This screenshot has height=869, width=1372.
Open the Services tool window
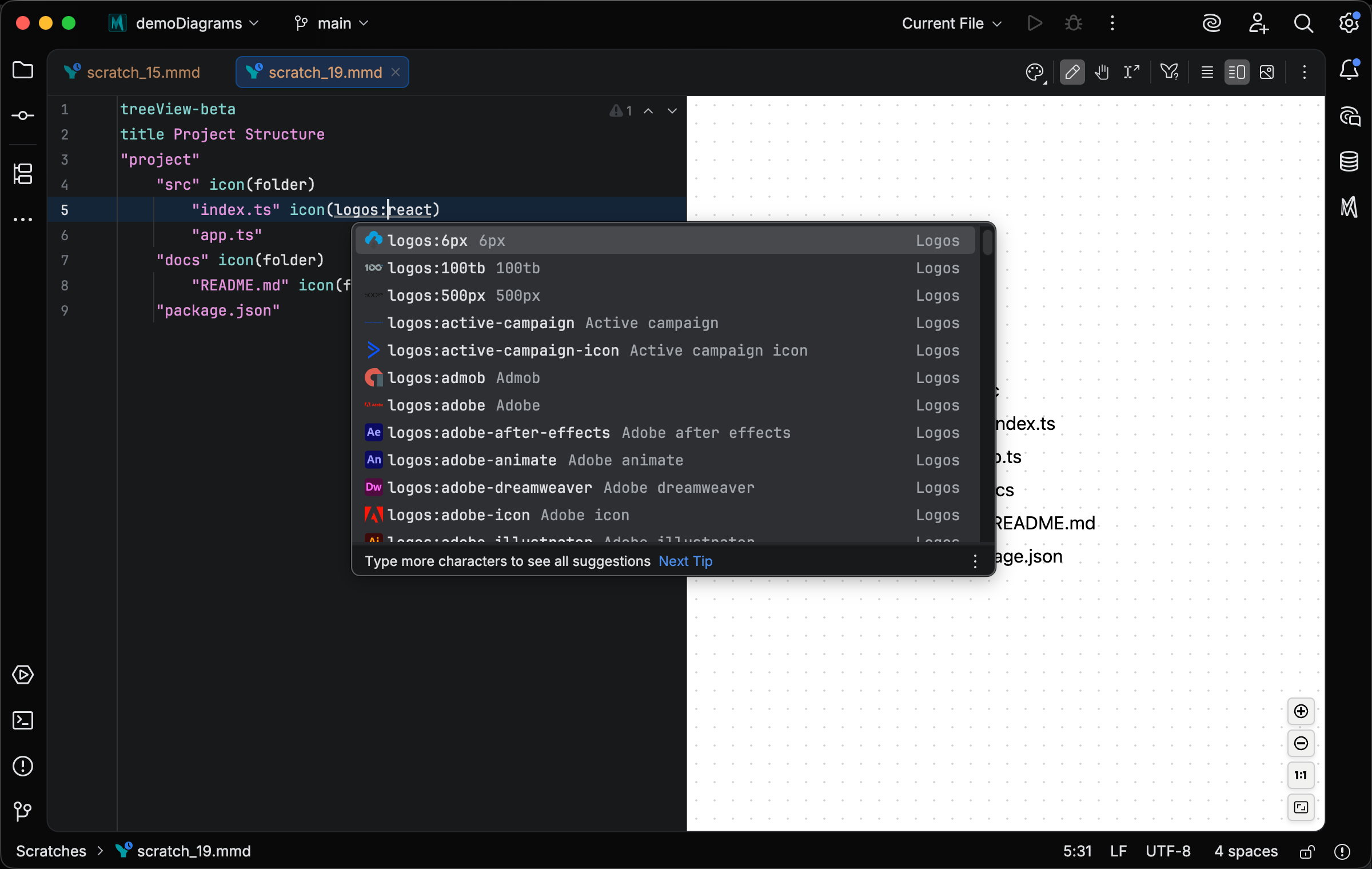point(23,675)
